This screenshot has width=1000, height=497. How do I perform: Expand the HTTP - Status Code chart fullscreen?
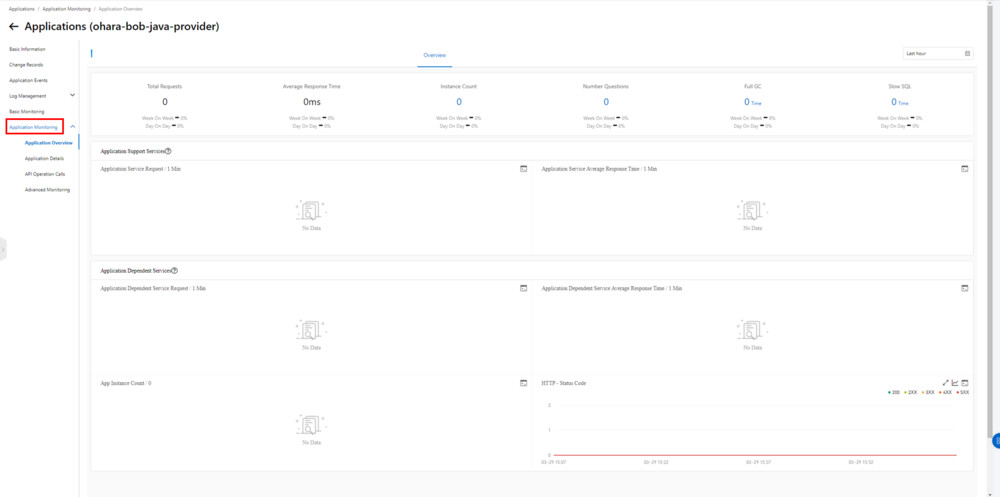[x=946, y=383]
